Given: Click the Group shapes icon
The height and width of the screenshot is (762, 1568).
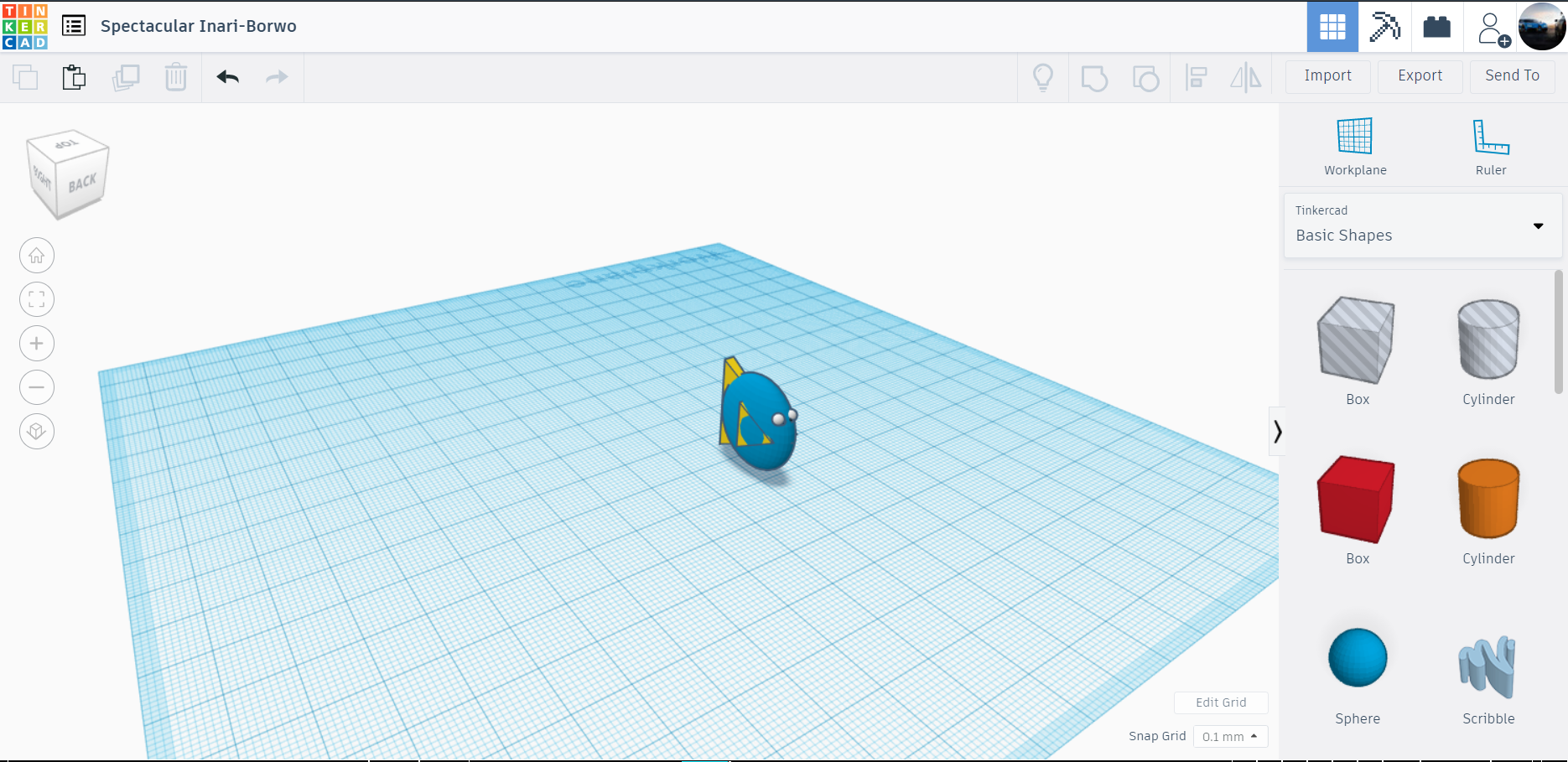Looking at the screenshot, I should (x=1094, y=78).
